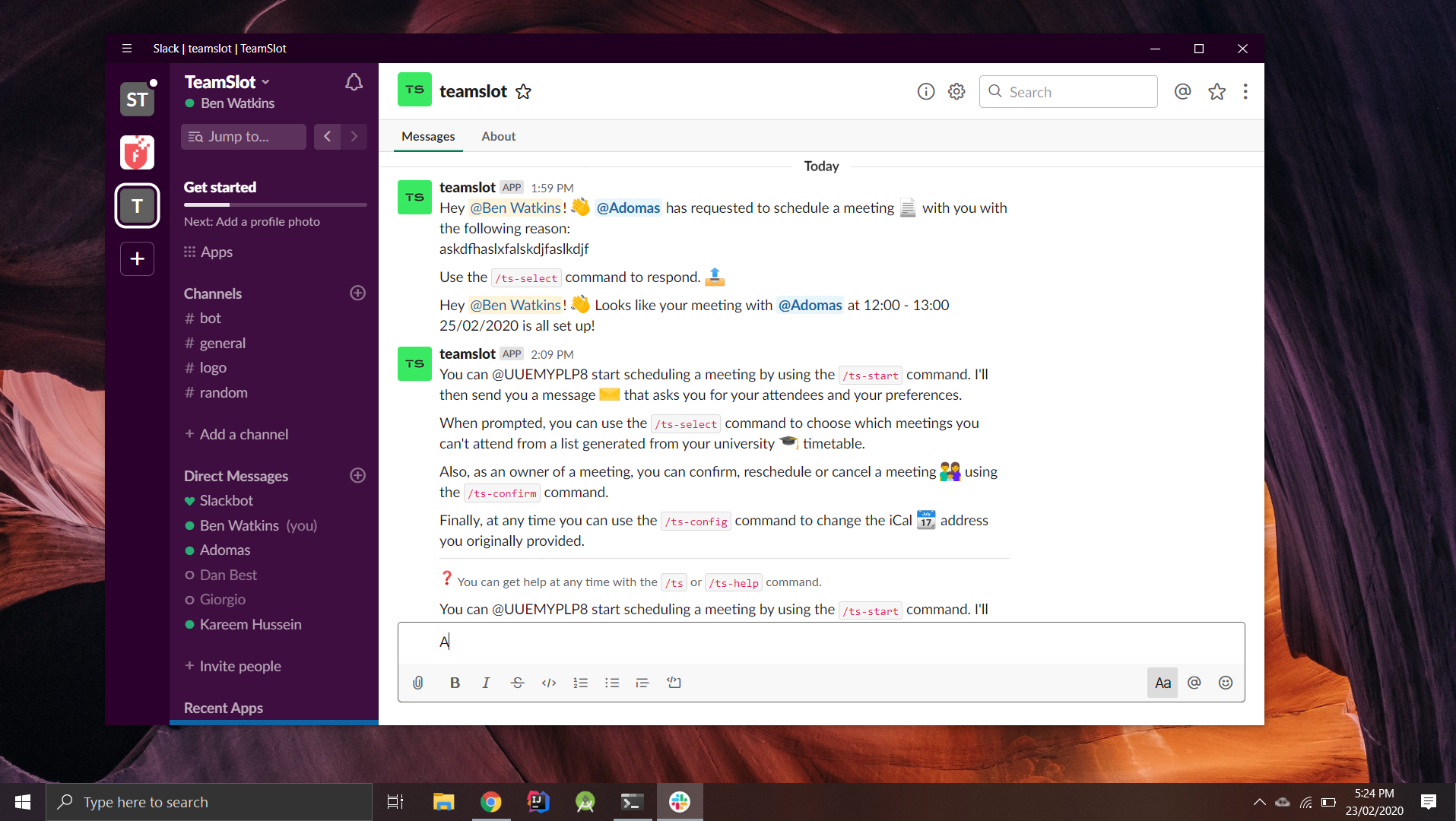Toggle strikethrough formatting in composer
Viewport: 1456px width, 821px height.
point(517,683)
